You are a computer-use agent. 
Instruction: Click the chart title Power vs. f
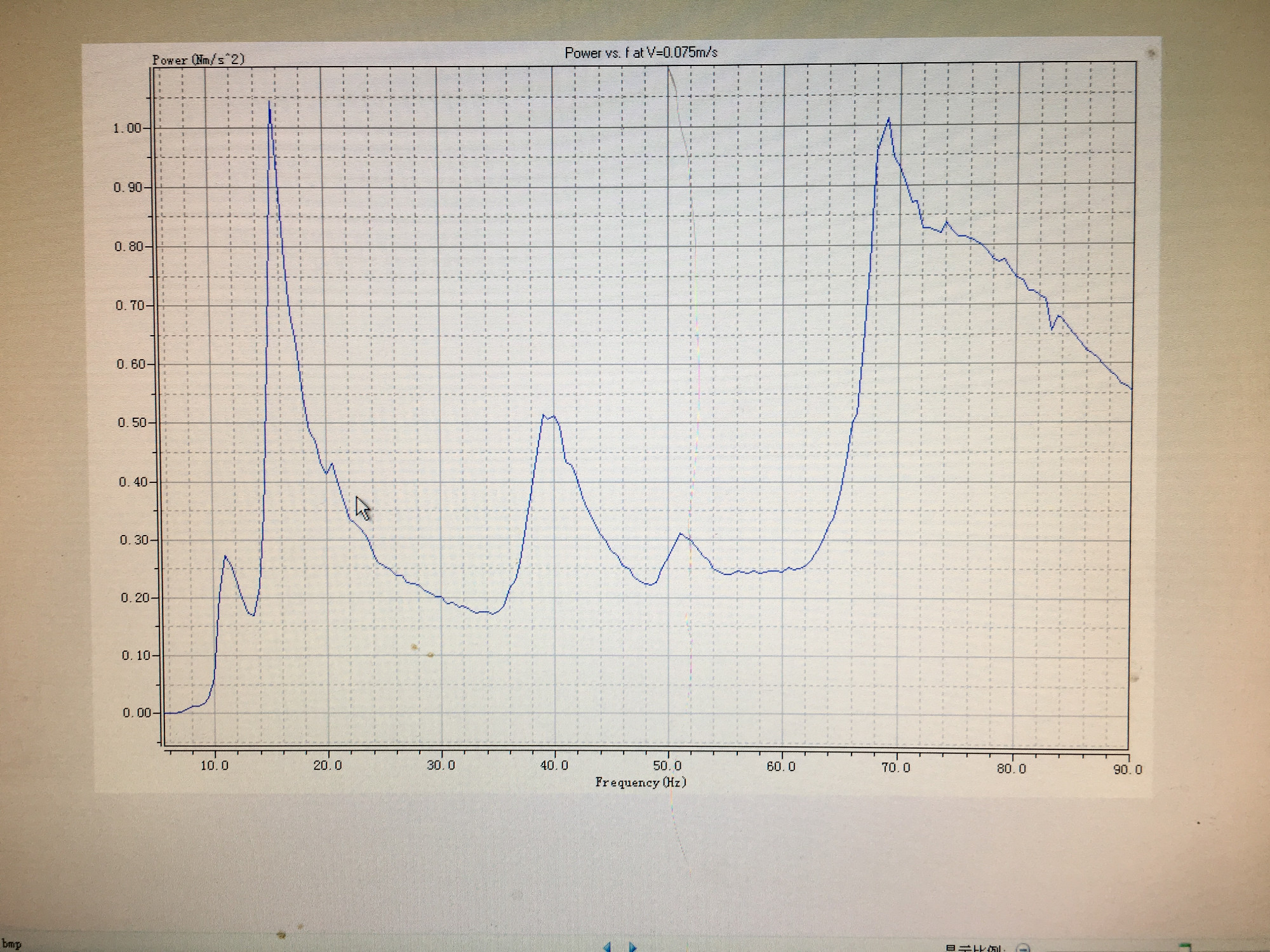(641, 53)
